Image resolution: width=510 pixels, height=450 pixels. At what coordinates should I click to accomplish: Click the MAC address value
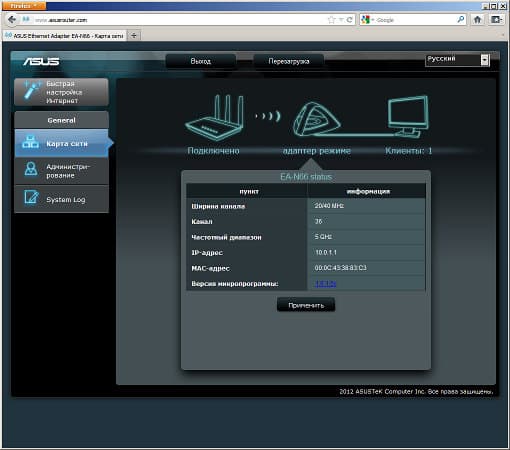pyautogui.click(x=340, y=268)
